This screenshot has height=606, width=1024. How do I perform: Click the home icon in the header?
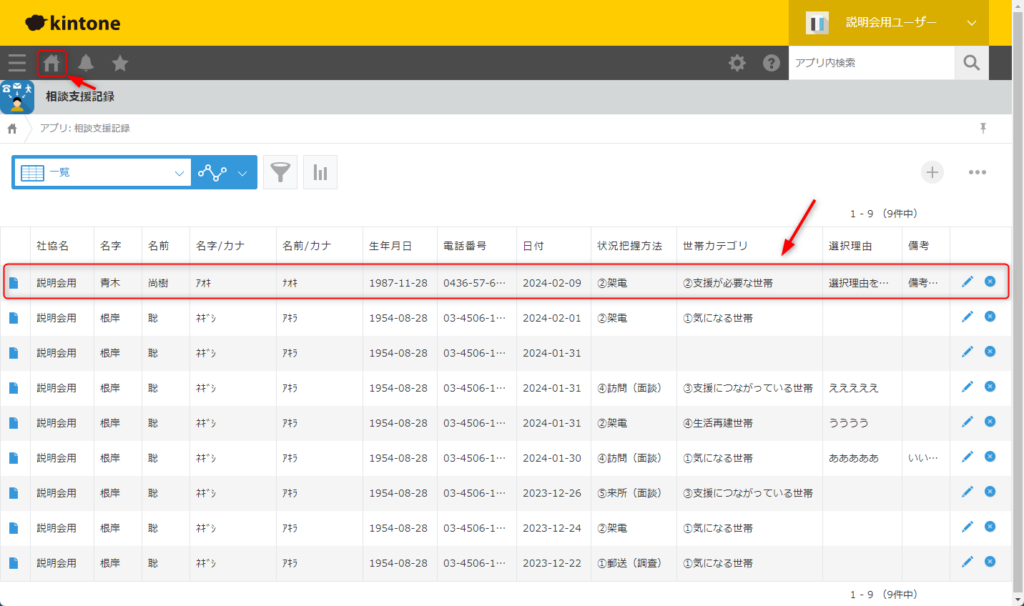[x=52, y=63]
